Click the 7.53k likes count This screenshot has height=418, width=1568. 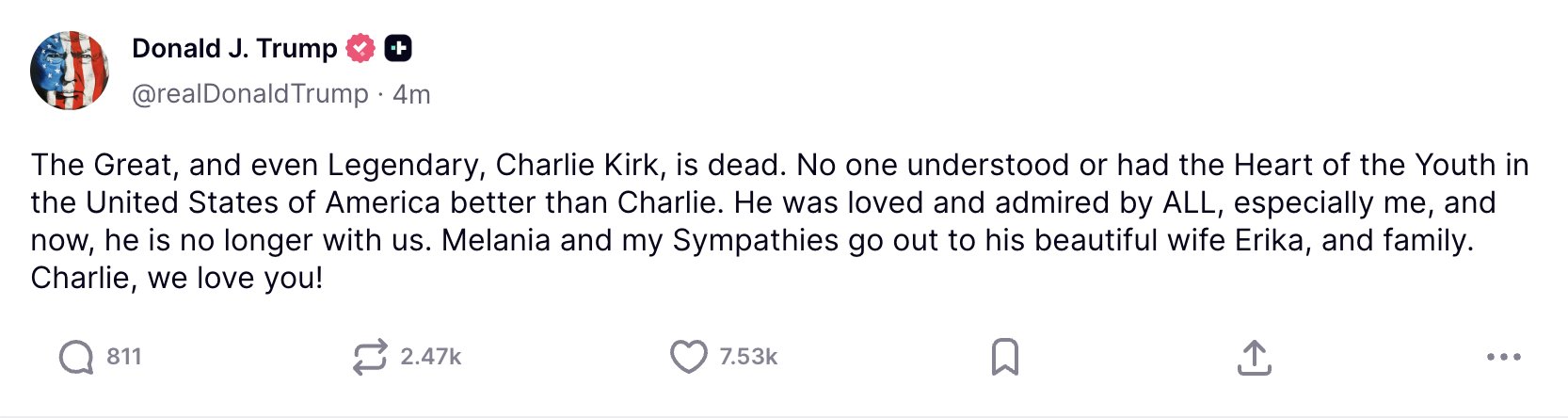[x=748, y=357]
